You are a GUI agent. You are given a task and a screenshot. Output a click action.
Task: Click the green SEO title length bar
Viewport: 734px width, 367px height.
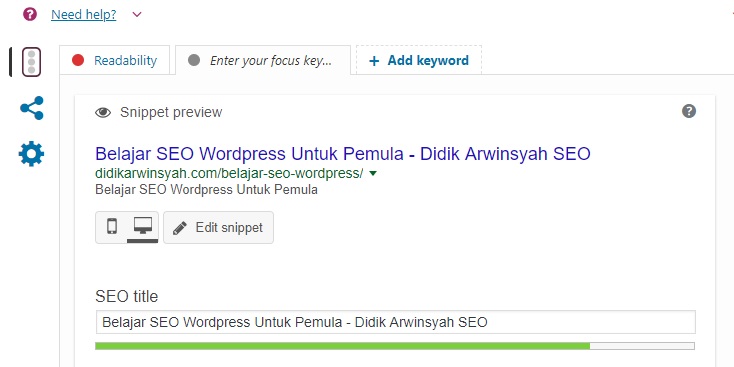pyautogui.click(x=342, y=346)
